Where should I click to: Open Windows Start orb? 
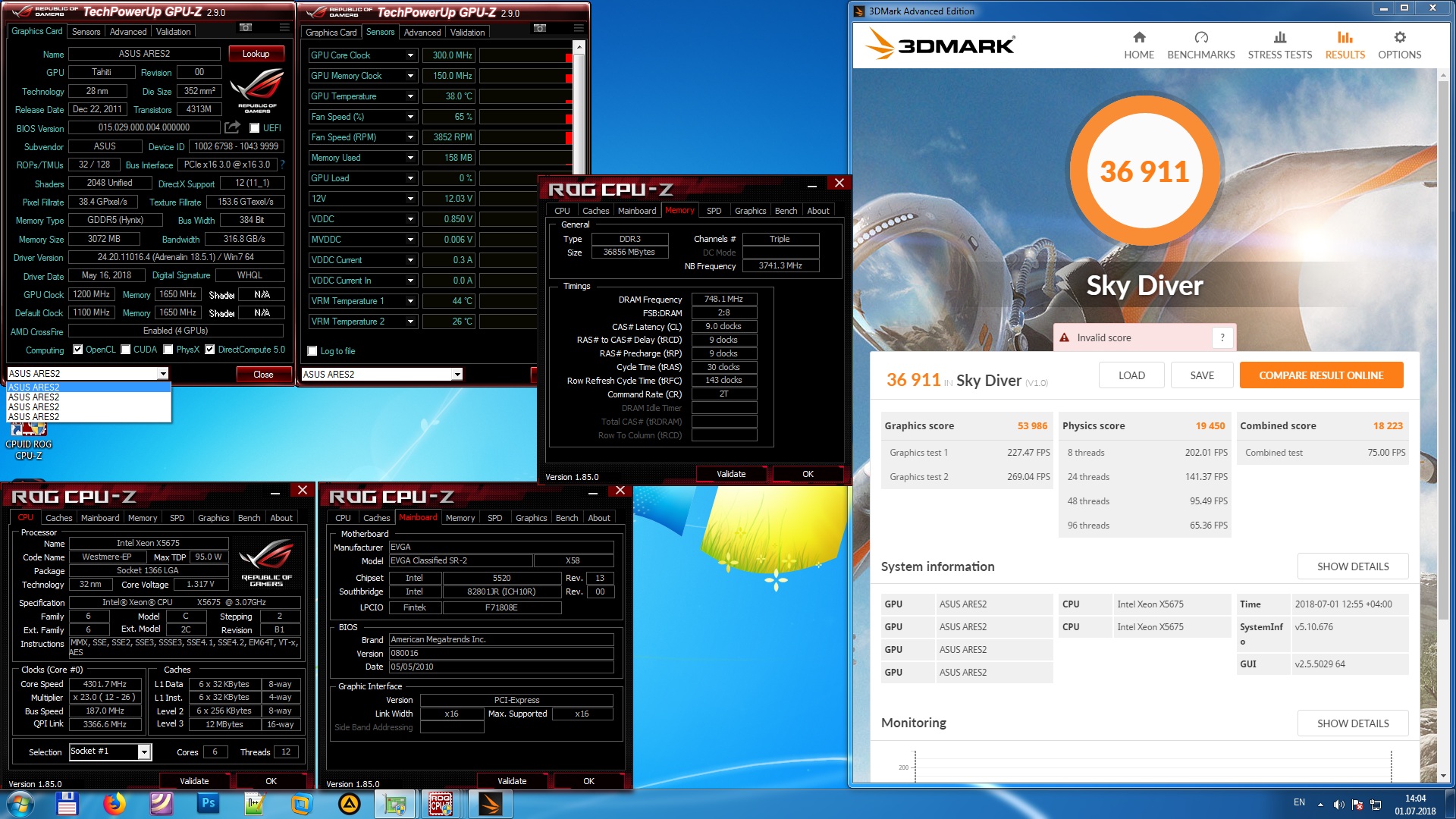click(20, 804)
